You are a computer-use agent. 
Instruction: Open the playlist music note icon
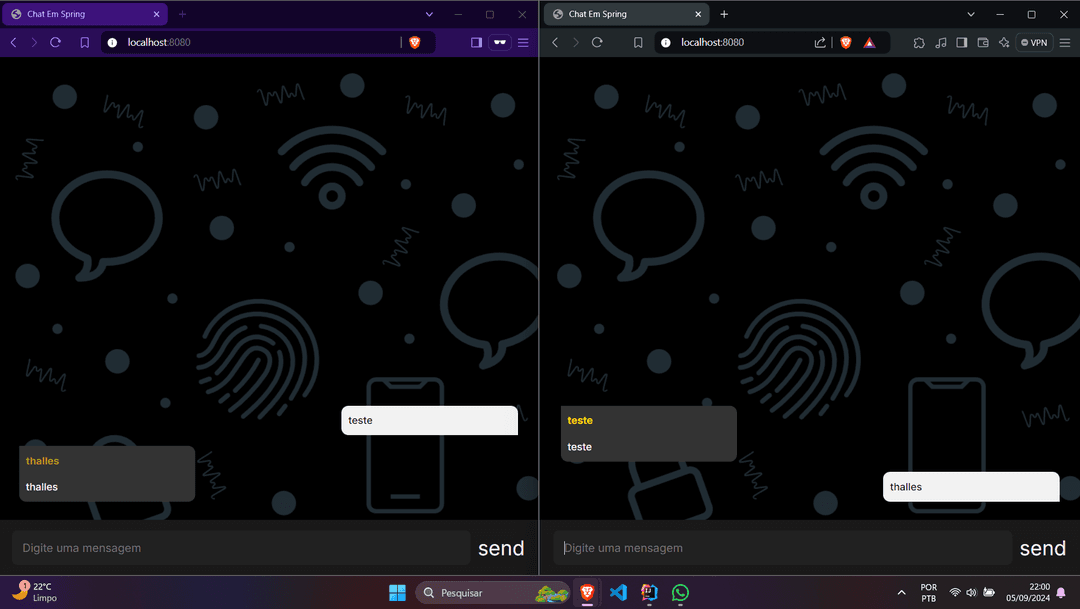pos(940,43)
